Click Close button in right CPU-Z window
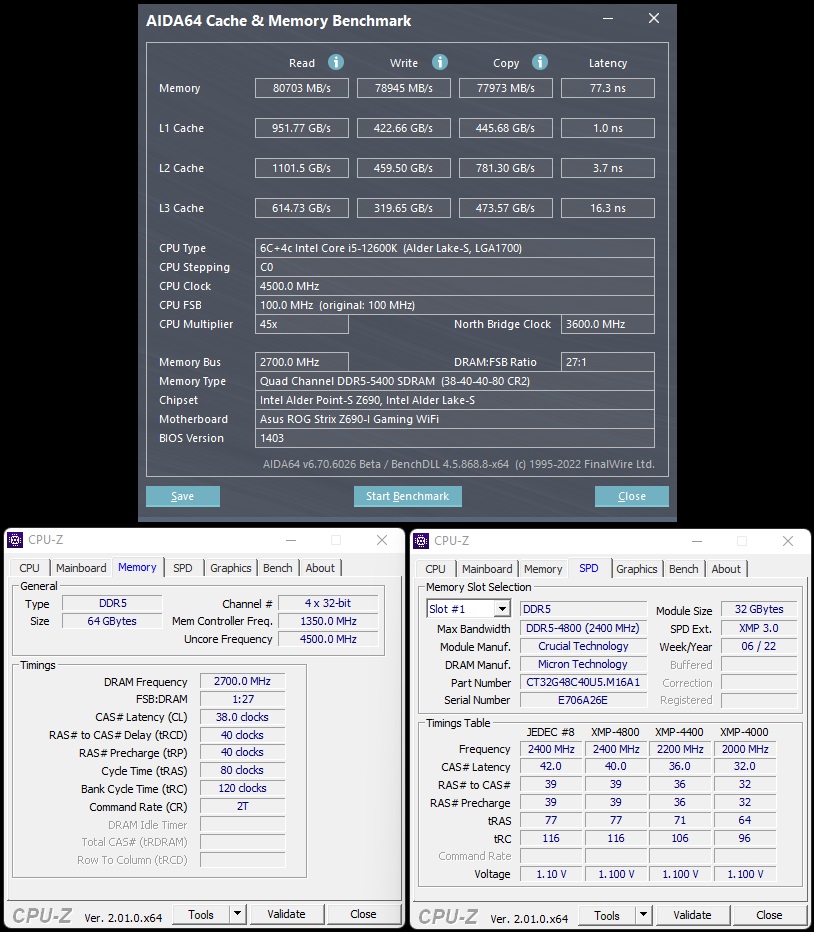 769,915
